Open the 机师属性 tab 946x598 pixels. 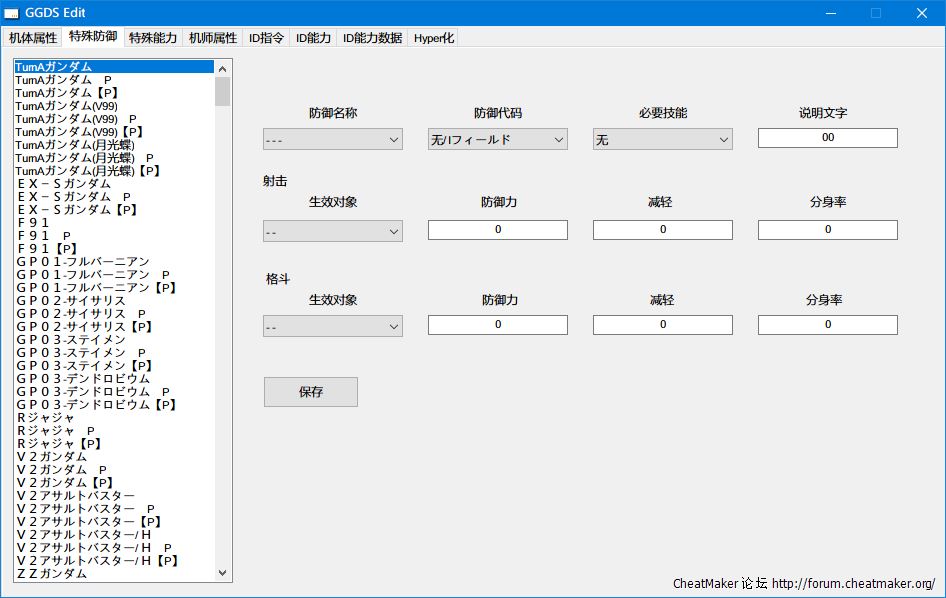coord(213,38)
